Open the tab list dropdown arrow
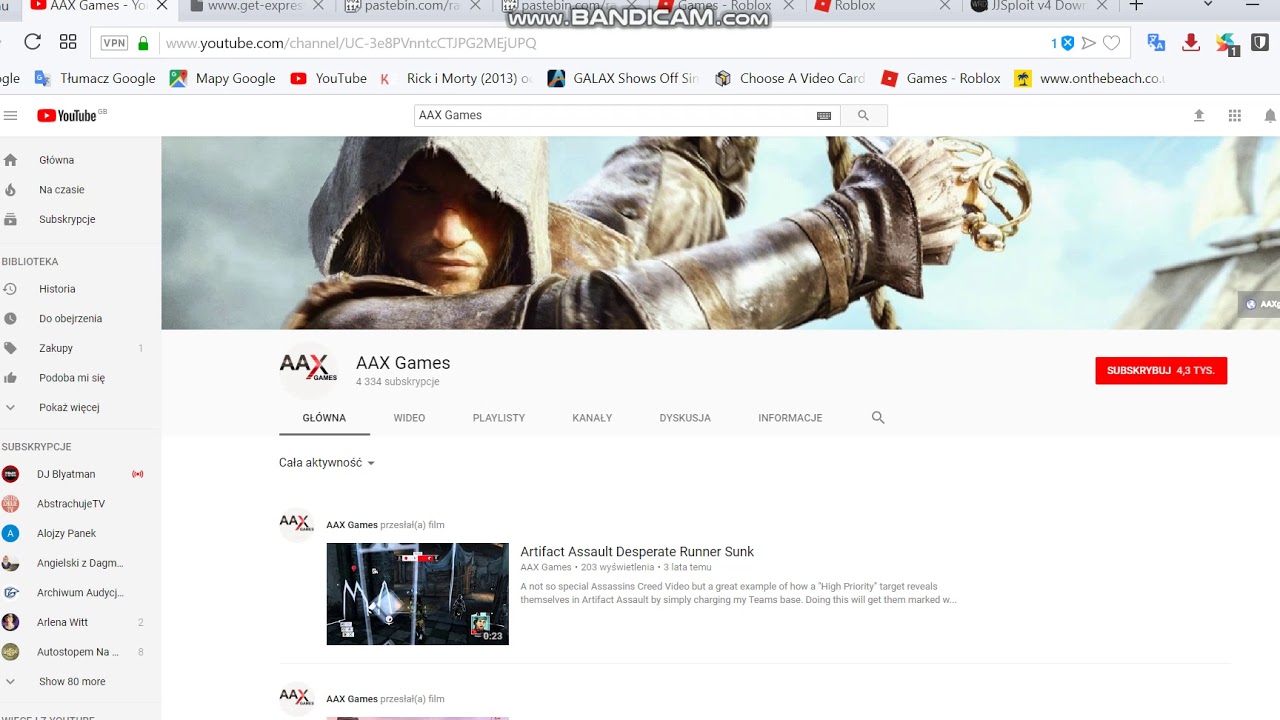This screenshot has height=720, width=1280. point(1207,5)
